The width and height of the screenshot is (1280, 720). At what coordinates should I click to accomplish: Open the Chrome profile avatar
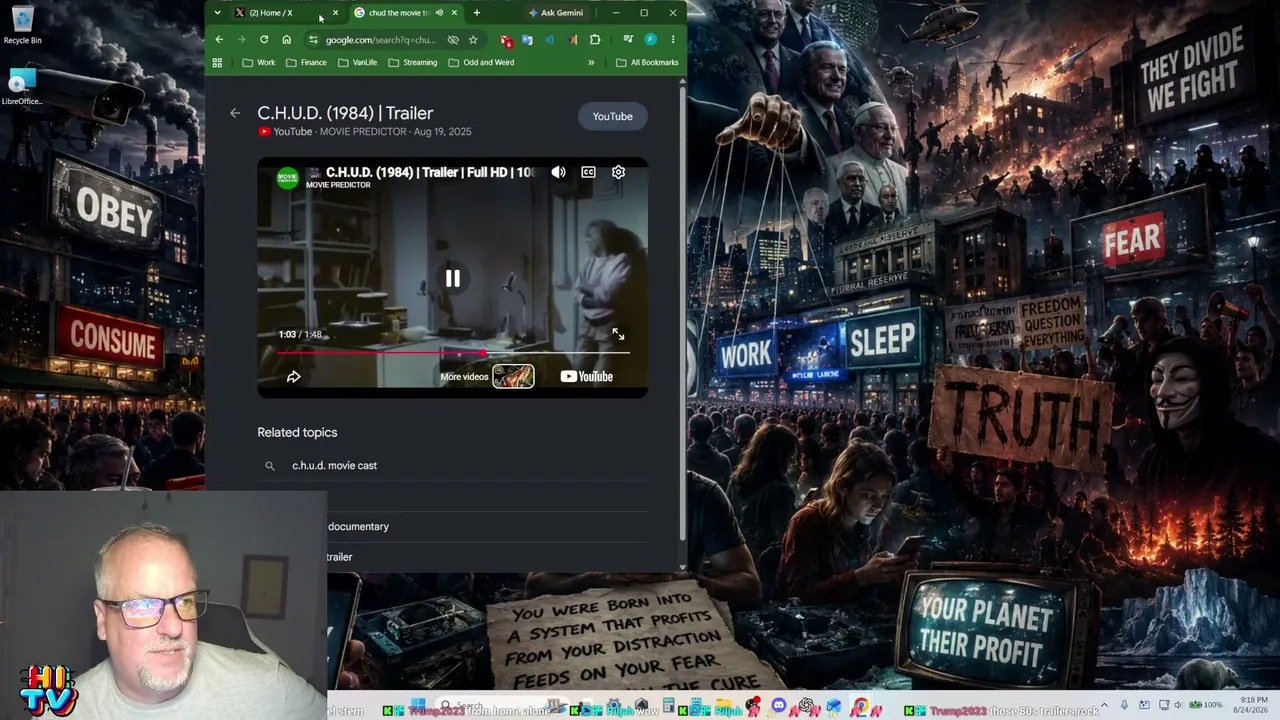(650, 40)
